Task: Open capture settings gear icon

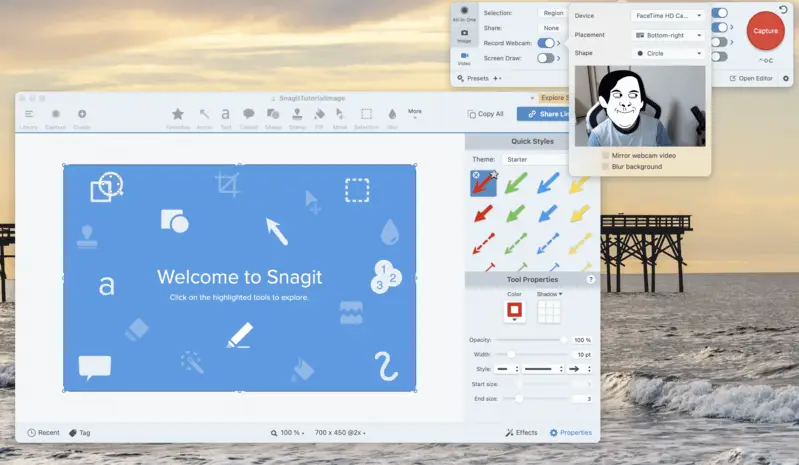Action: coord(786,78)
